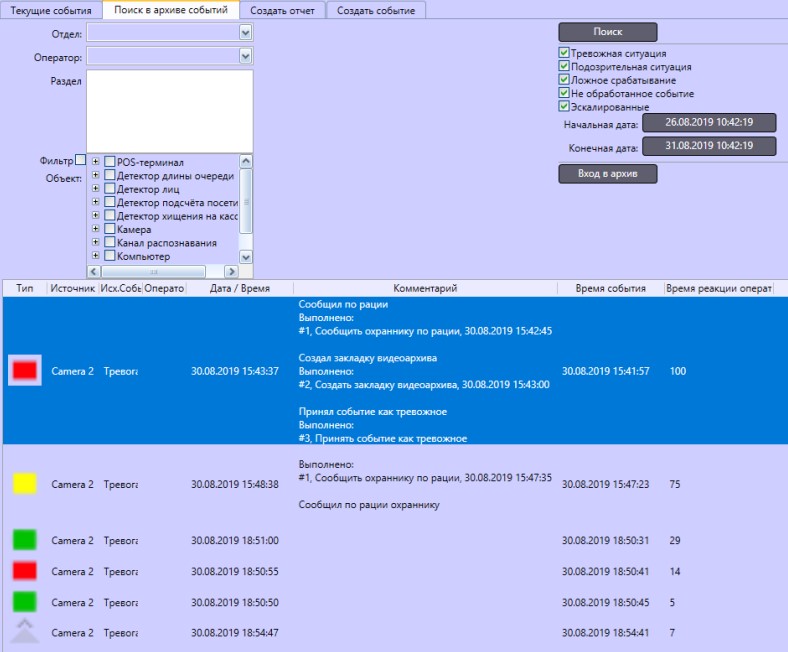Viewport: 788px width, 652px height.
Task: Click the red status icon in the 18:50:55 row
Action: 25,571
